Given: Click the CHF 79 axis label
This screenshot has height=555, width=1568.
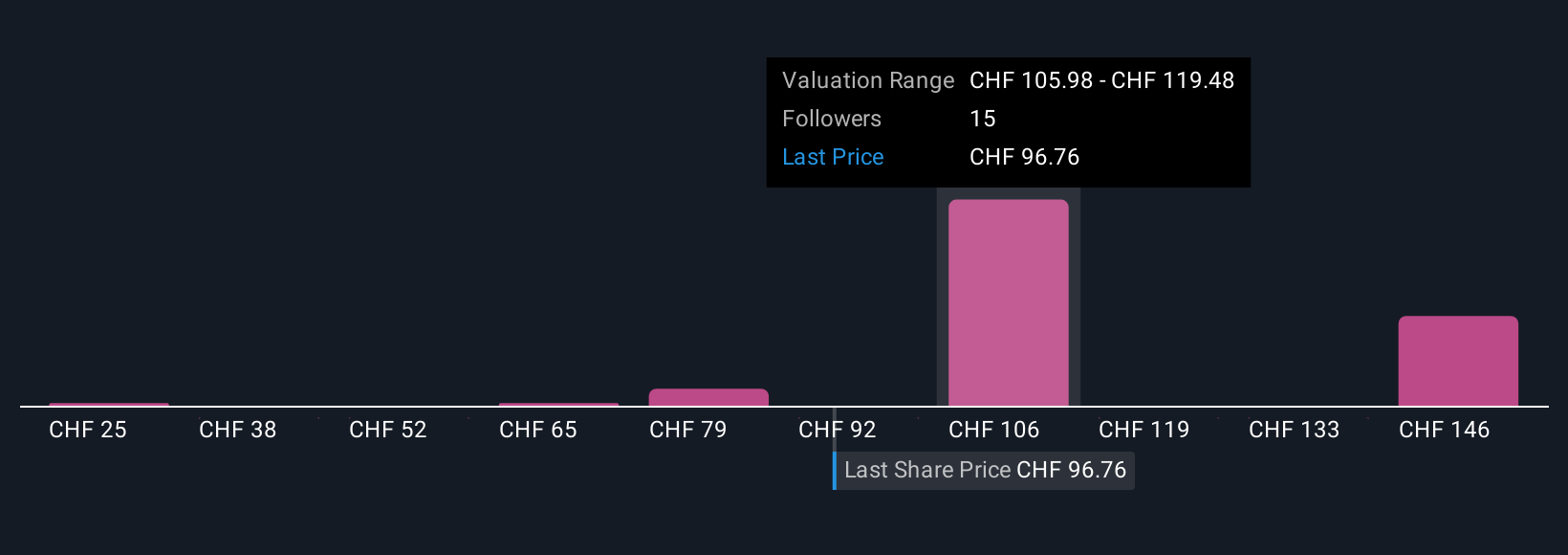Looking at the screenshot, I should click(x=688, y=430).
